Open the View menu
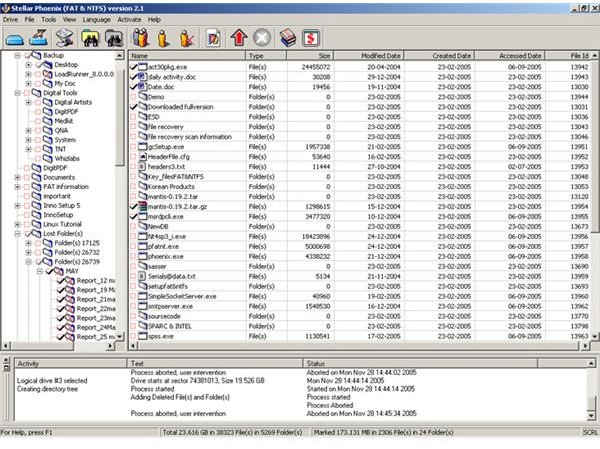 coord(69,20)
